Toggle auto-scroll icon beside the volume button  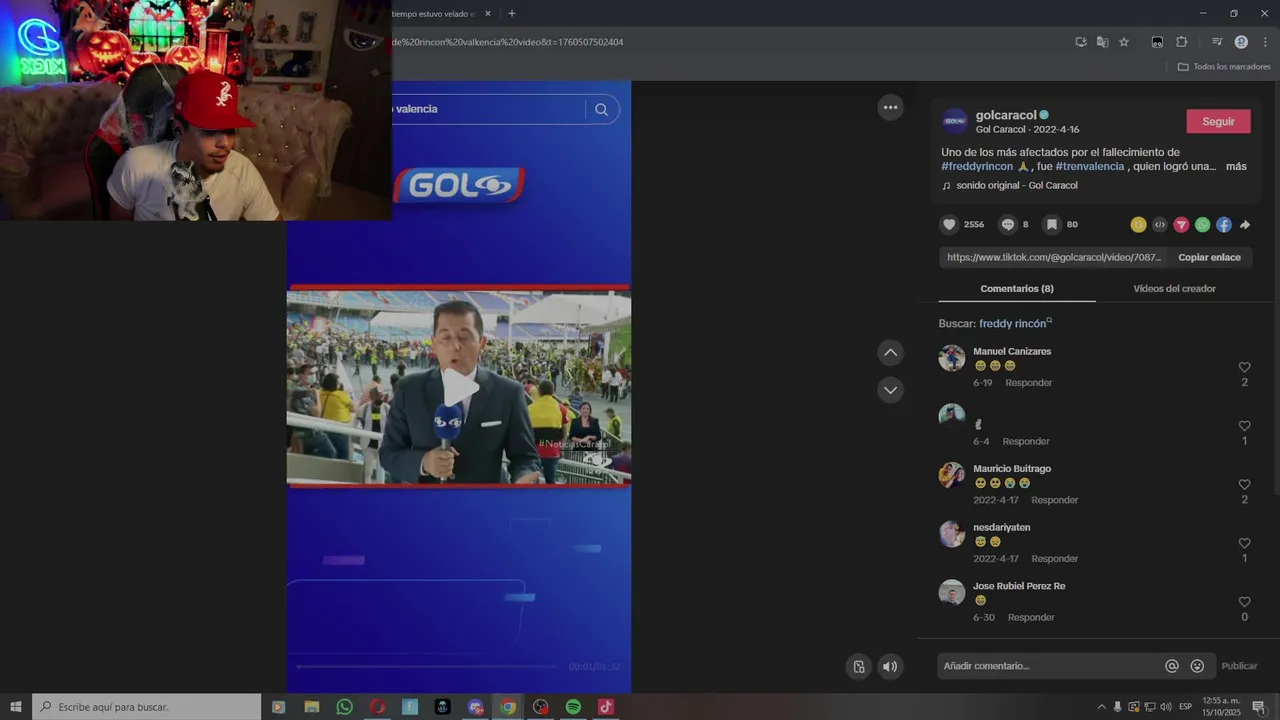click(x=858, y=667)
